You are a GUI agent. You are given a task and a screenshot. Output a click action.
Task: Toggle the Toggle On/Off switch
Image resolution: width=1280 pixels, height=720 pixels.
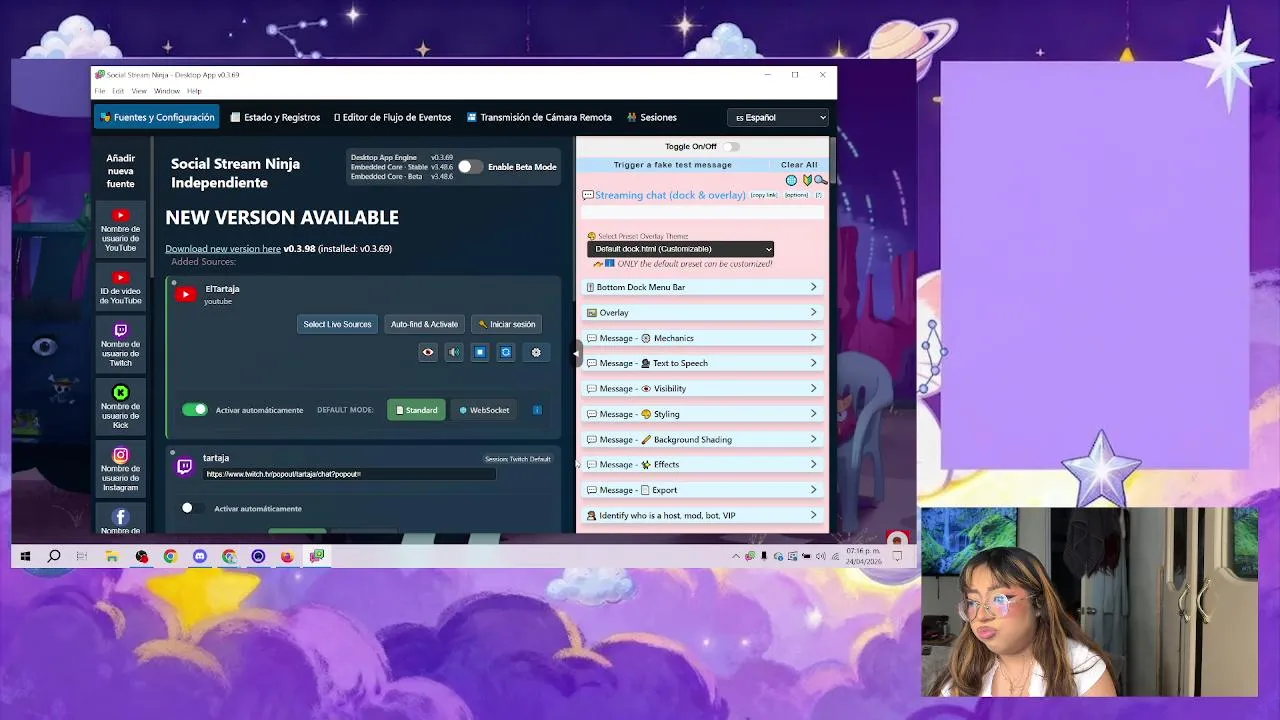point(732,146)
